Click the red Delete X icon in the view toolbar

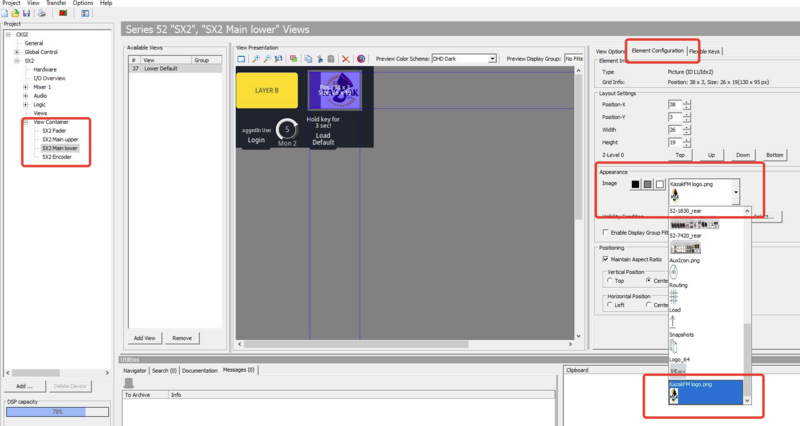pos(345,59)
